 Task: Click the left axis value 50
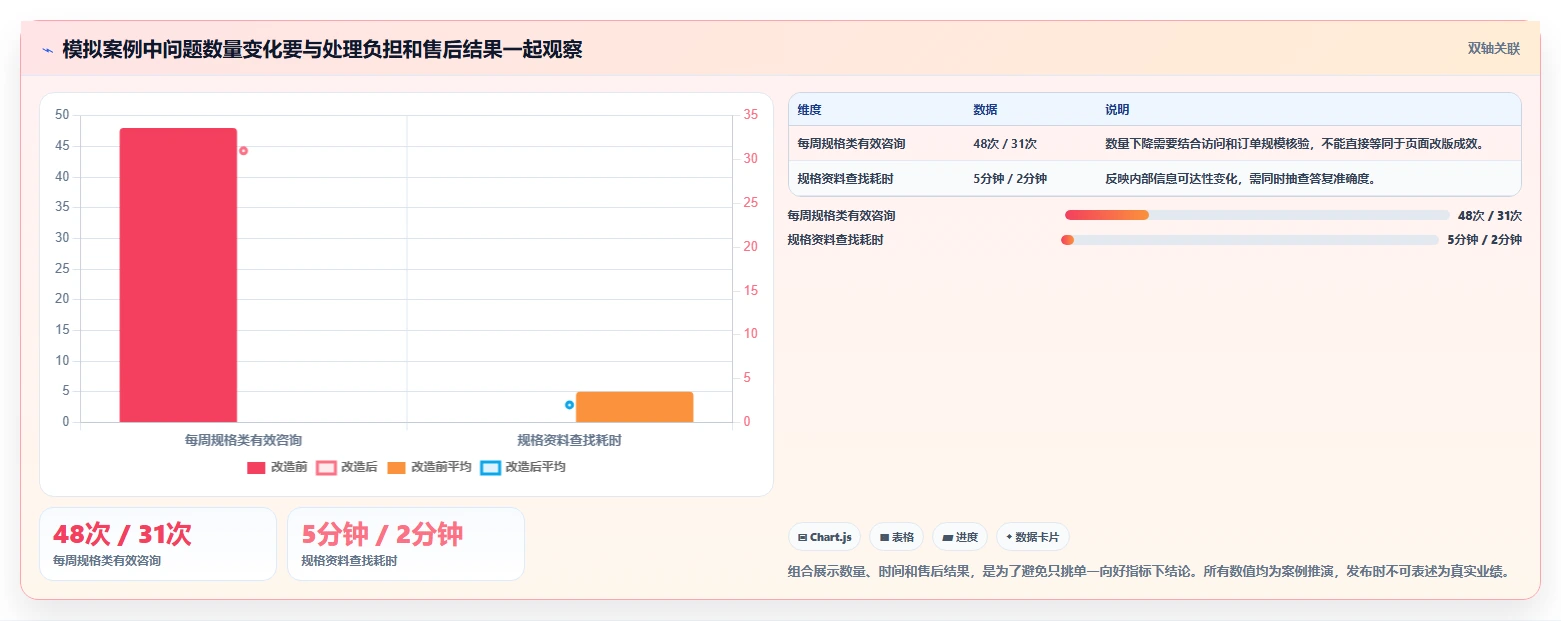click(62, 115)
